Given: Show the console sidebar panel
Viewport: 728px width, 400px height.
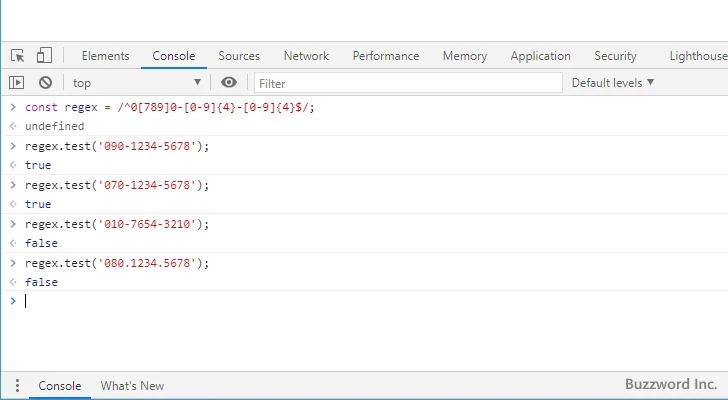Looking at the screenshot, I should click(17, 83).
